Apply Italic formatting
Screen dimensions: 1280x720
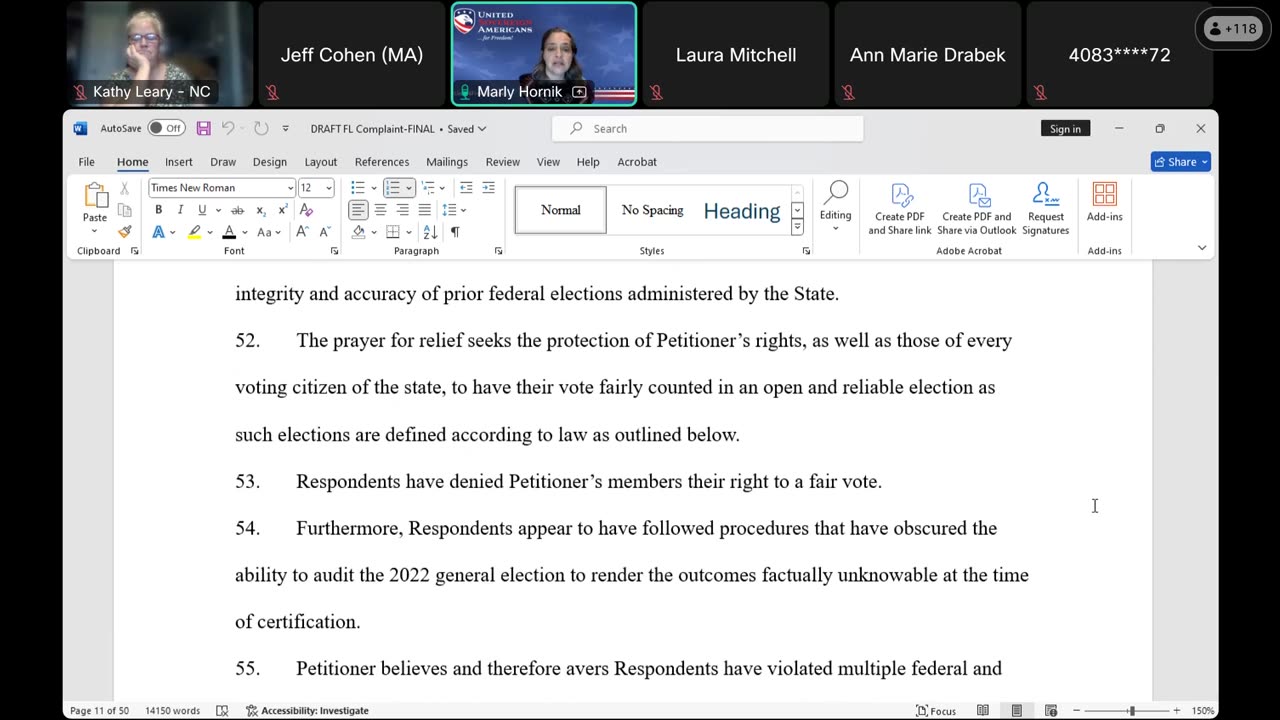click(x=180, y=210)
